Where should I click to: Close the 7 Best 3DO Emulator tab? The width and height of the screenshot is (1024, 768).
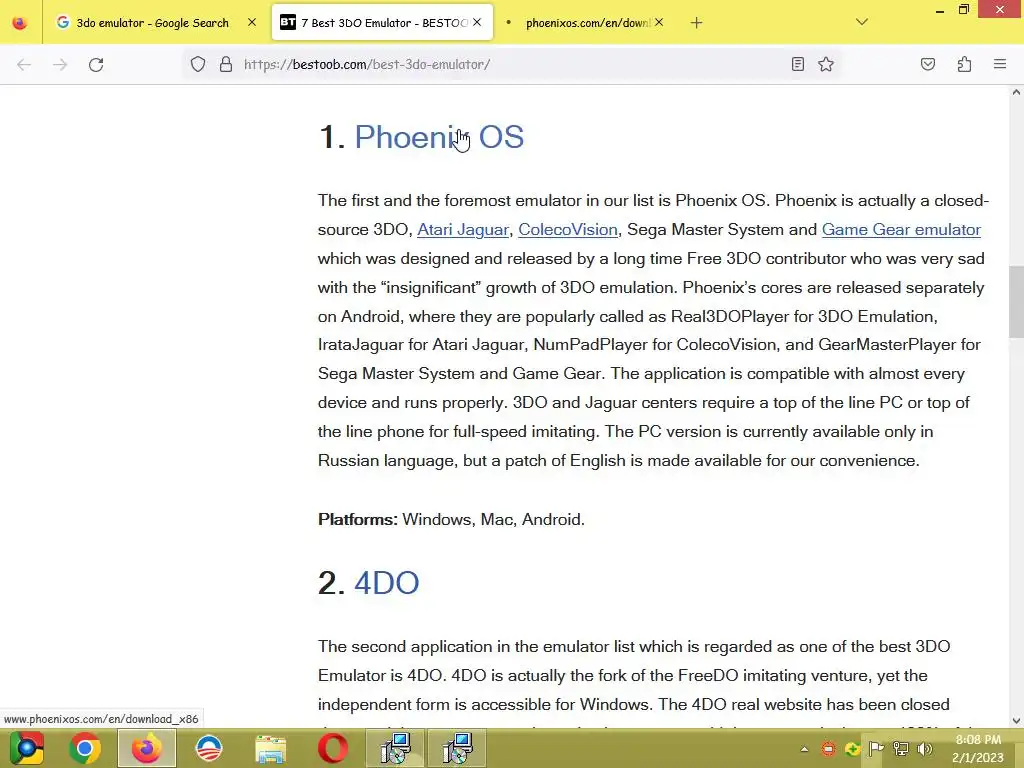click(477, 22)
